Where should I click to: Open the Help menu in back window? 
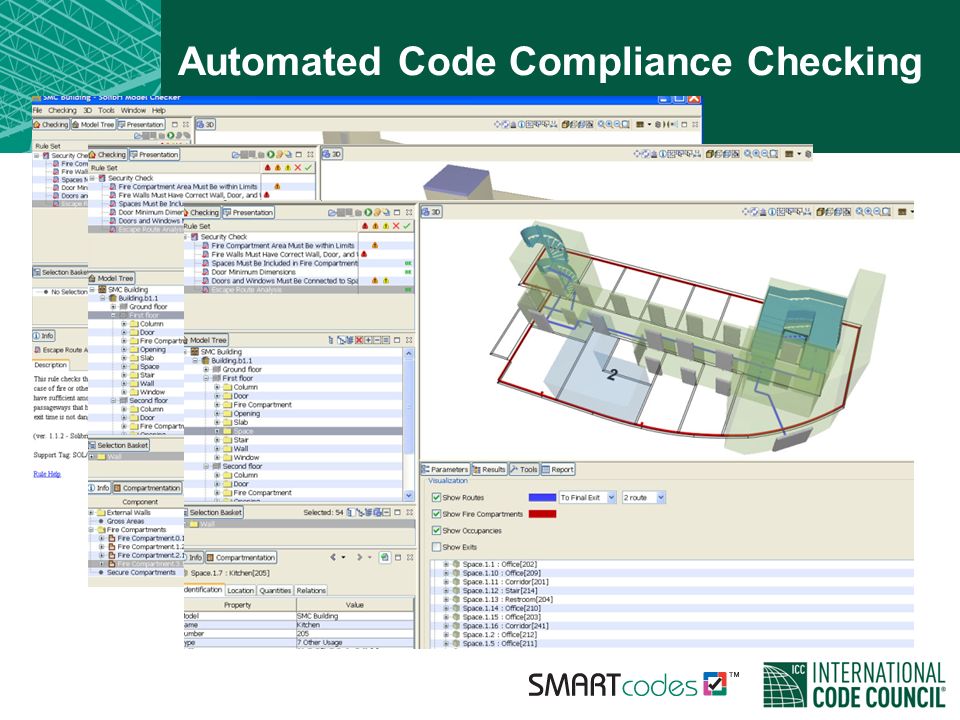click(159, 110)
